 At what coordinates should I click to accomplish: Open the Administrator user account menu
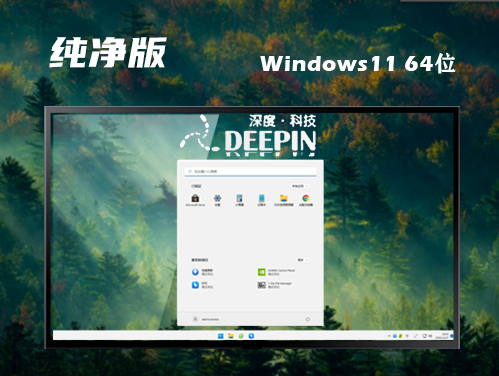[x=206, y=319]
